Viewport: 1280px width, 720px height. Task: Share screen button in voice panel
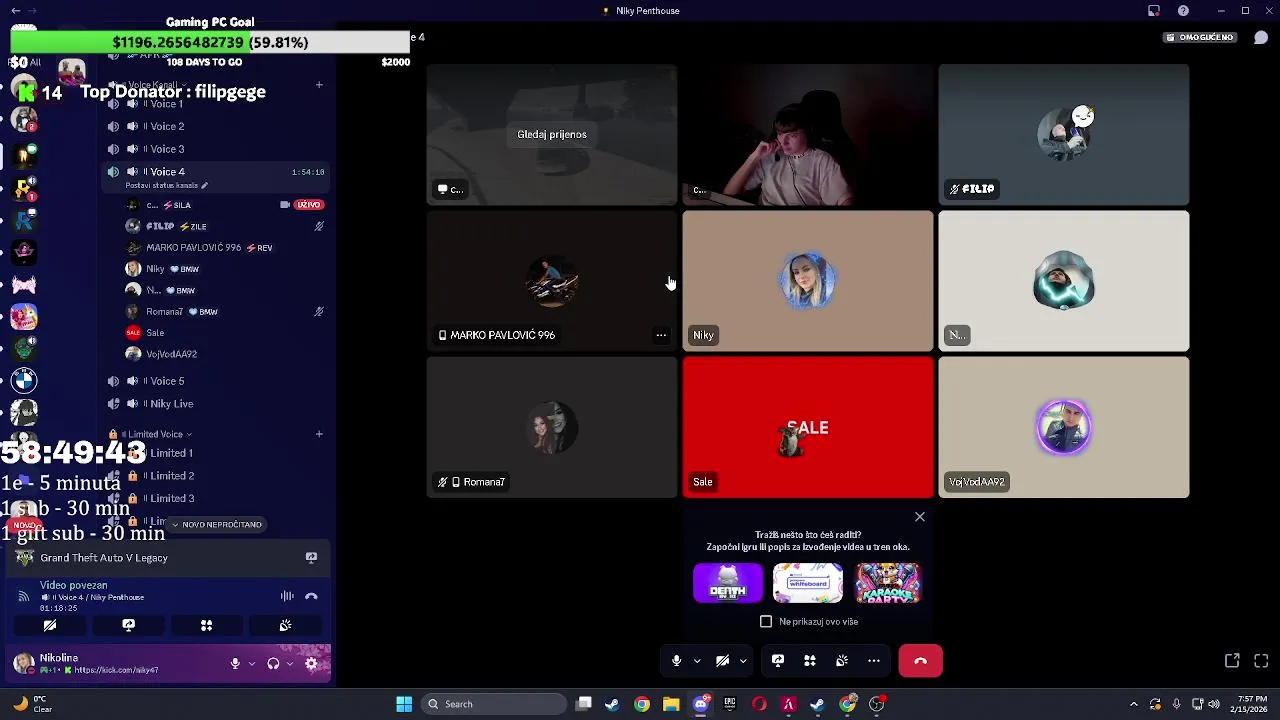coord(128,625)
